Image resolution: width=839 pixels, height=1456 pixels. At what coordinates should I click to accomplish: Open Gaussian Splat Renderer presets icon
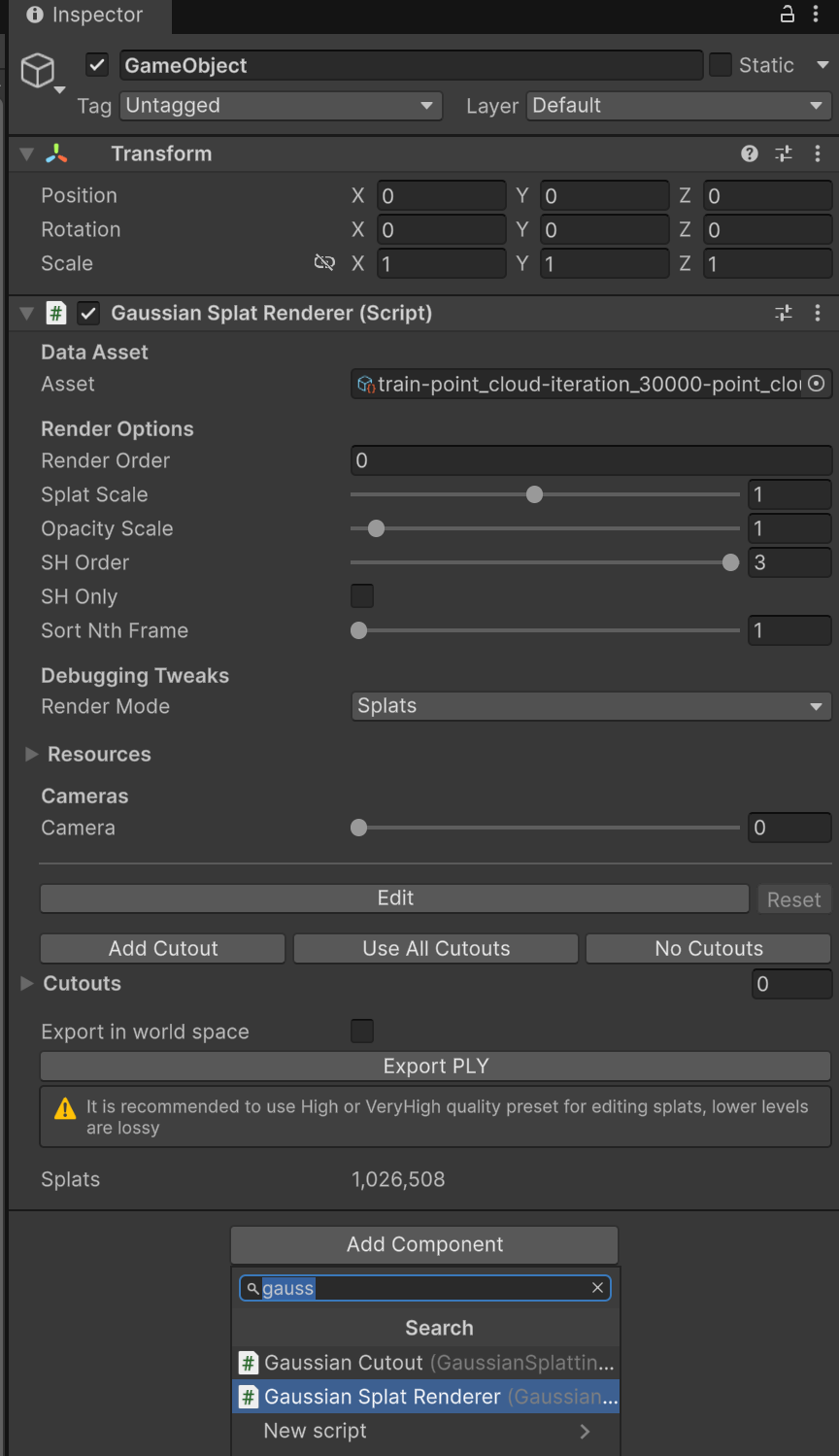[x=784, y=313]
